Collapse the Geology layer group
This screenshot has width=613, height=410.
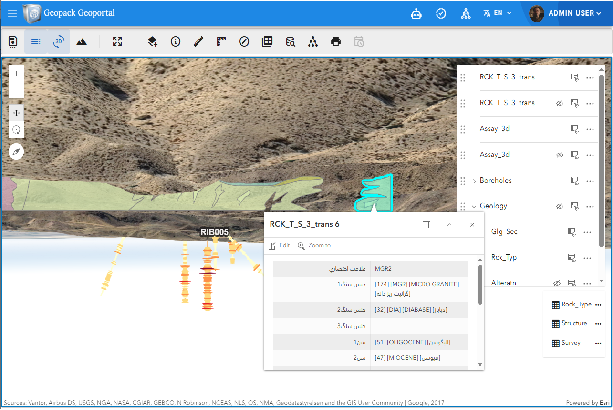[x=474, y=206]
